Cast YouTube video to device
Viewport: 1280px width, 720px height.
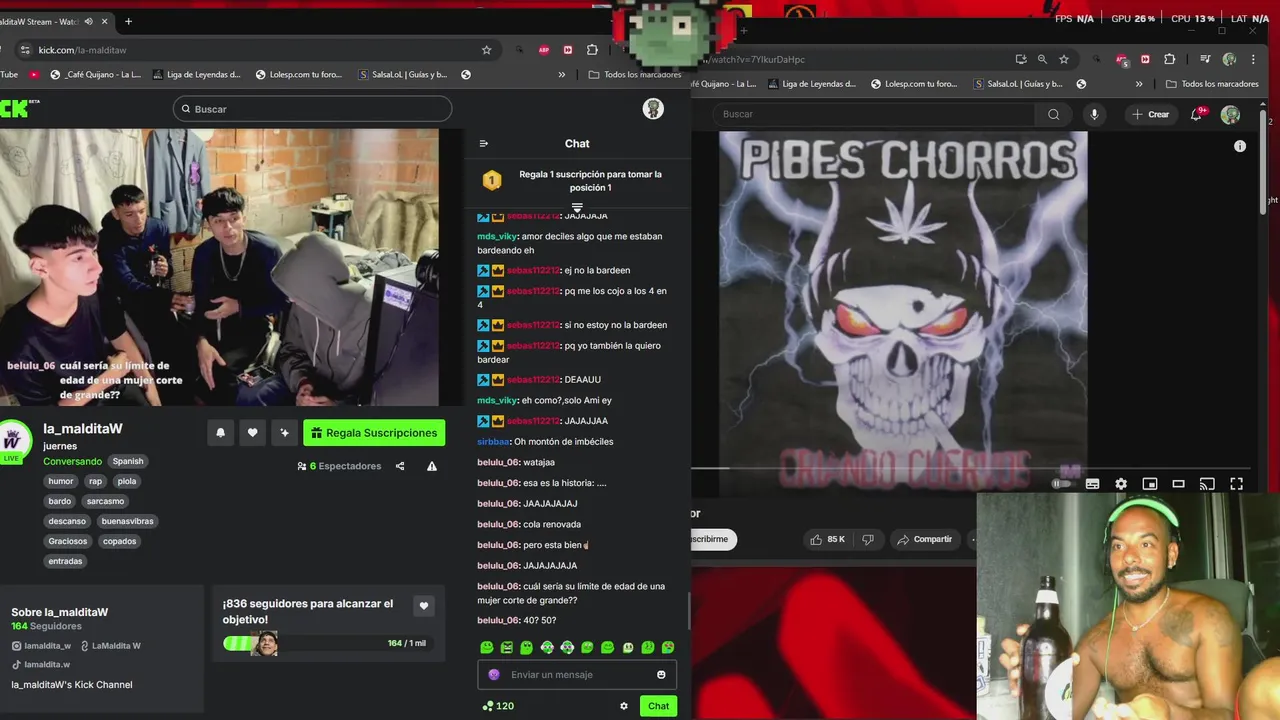point(1207,484)
